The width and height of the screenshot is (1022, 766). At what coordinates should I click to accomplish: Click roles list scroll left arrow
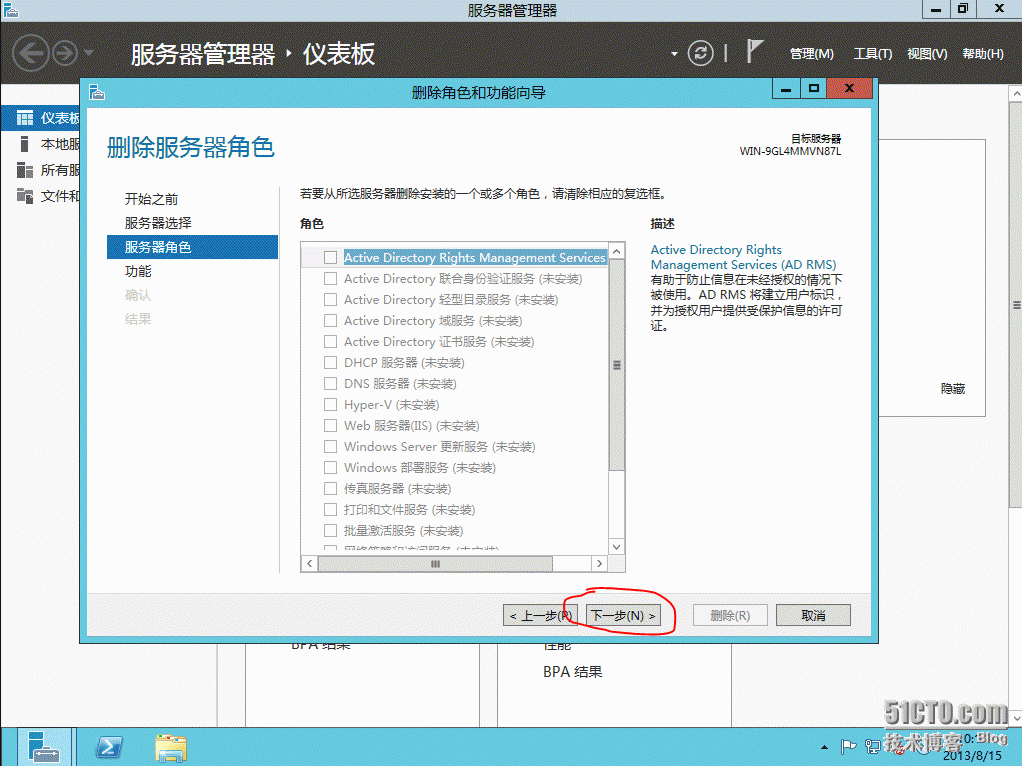point(310,563)
